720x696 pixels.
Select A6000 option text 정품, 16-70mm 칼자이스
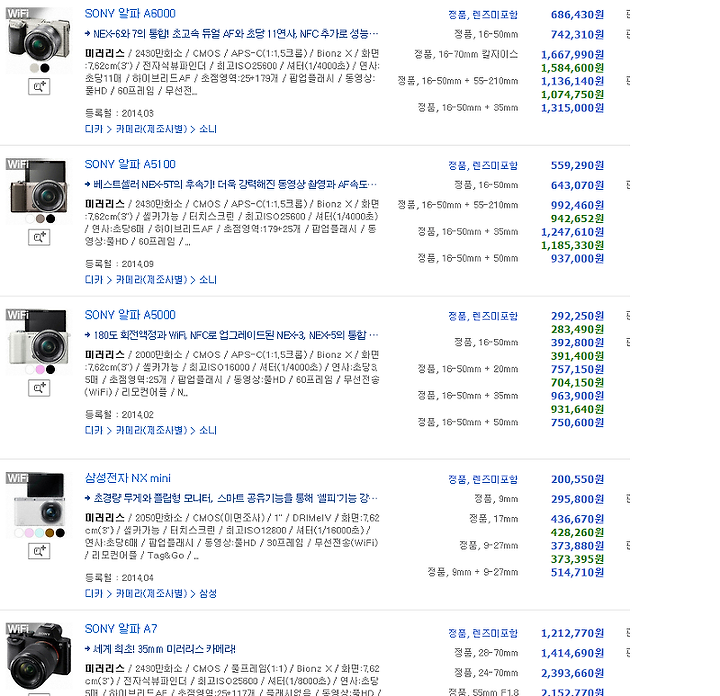click(466, 55)
